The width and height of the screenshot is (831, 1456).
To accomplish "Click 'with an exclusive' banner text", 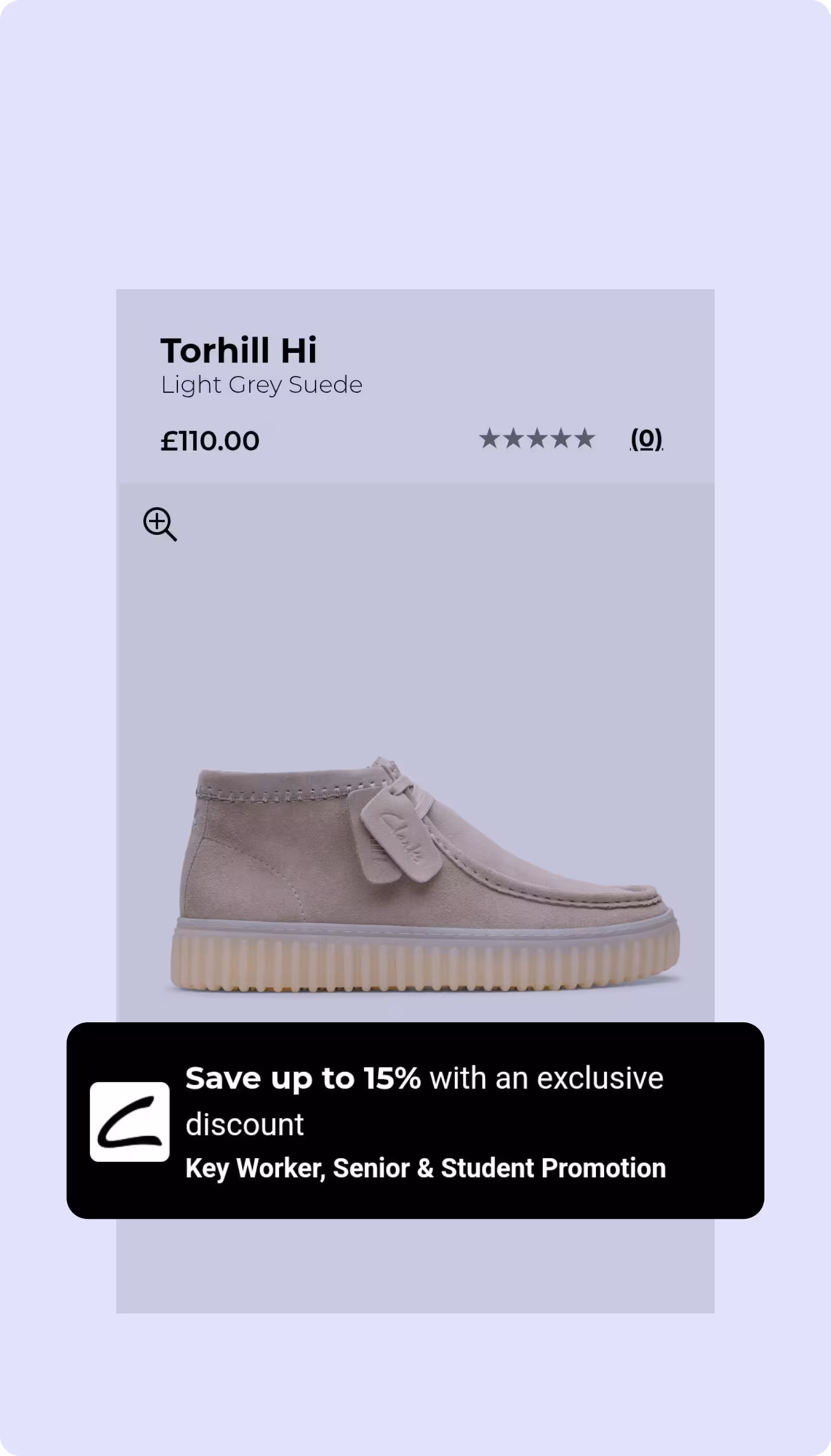I will point(547,1078).
